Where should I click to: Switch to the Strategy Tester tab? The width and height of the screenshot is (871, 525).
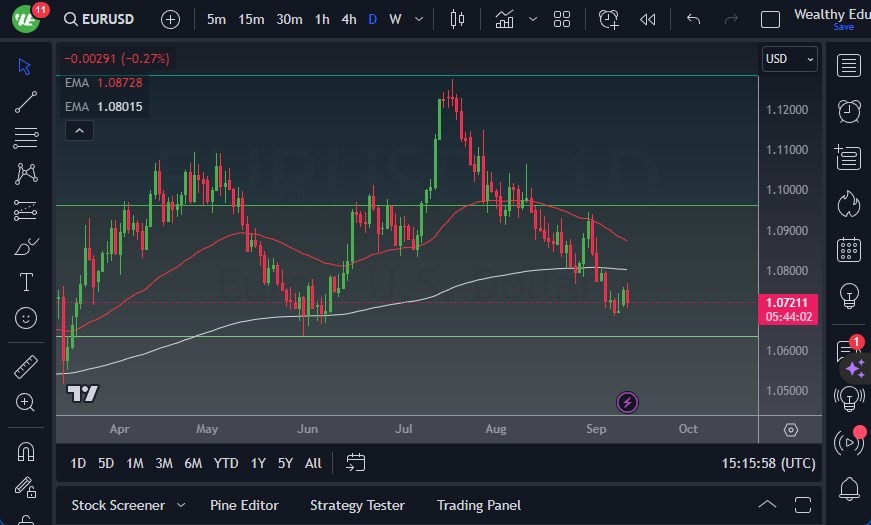click(x=357, y=505)
